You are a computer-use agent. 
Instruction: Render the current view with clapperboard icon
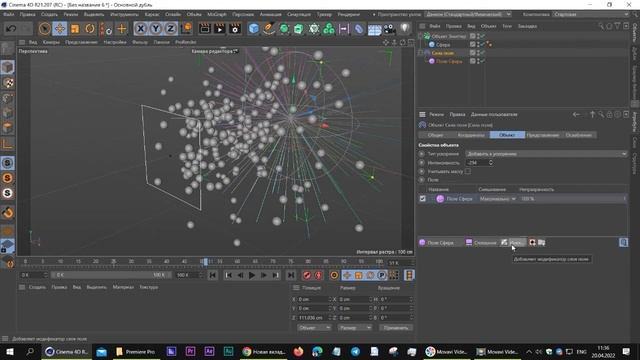(204, 29)
